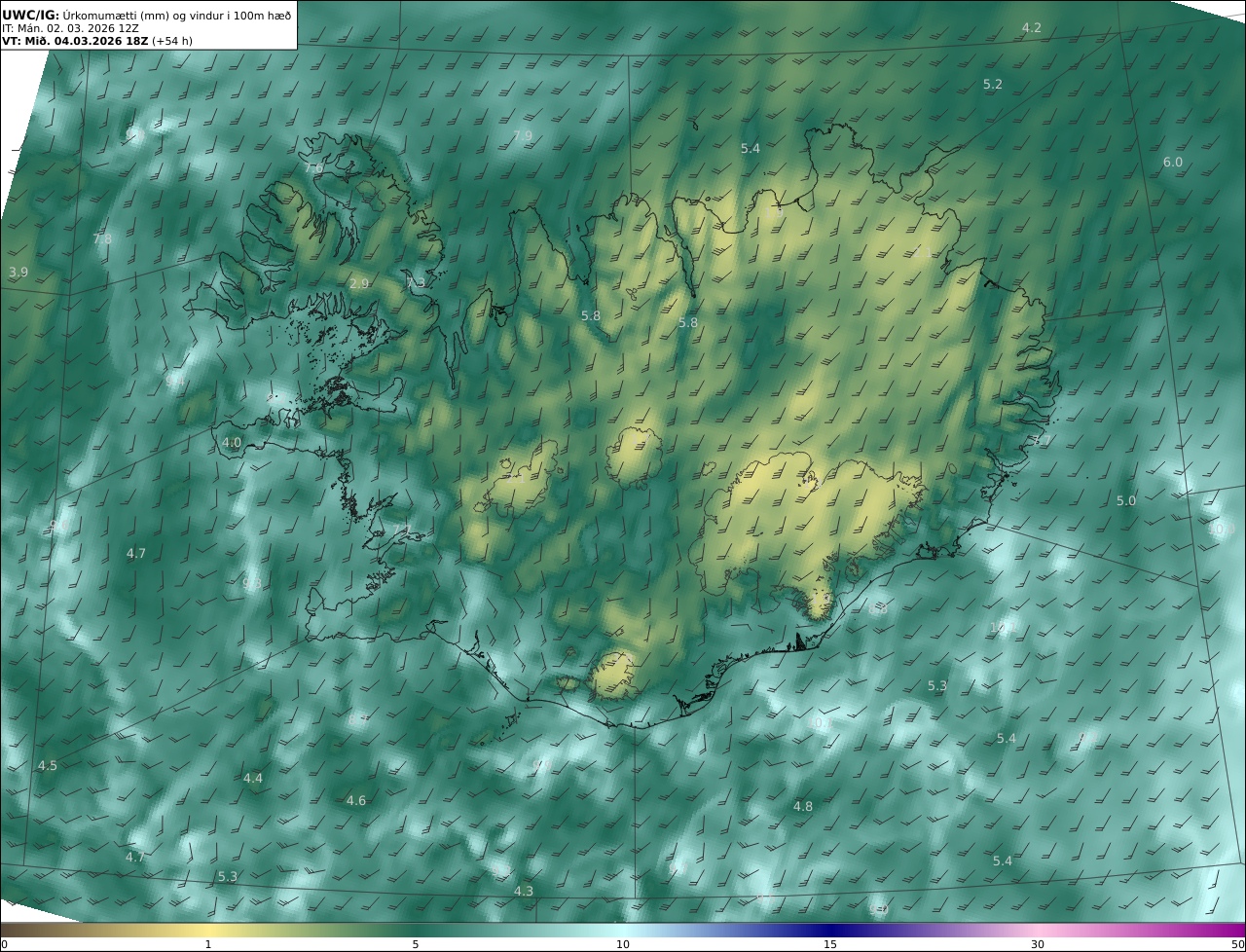Click the colorbar tick label '1'
This screenshot has width=1246, height=952.
[x=208, y=944]
